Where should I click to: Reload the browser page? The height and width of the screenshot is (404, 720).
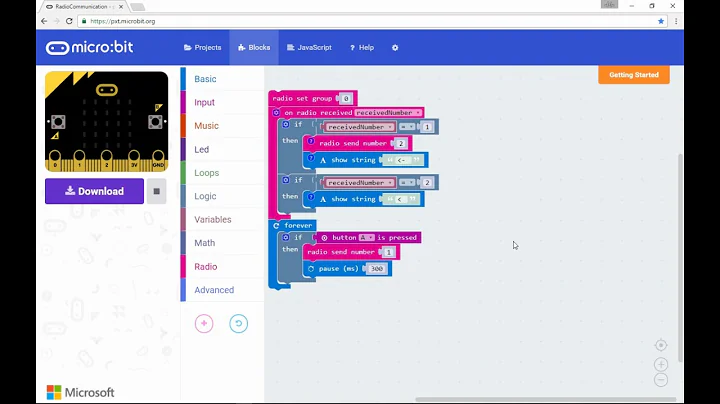pos(69,21)
